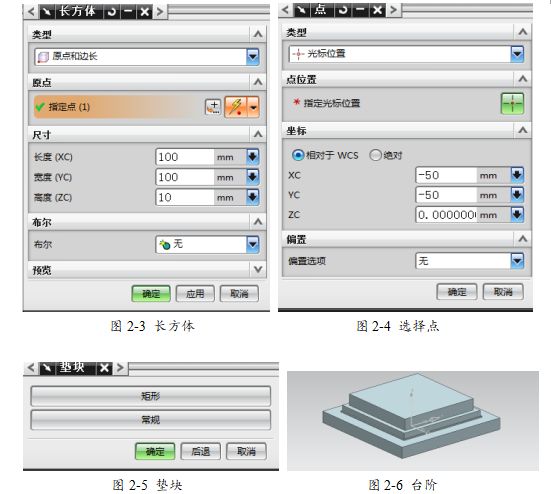Collapse the 类型 section in 长方体 dialog
The width and height of the screenshot is (551, 494).
coord(258,34)
